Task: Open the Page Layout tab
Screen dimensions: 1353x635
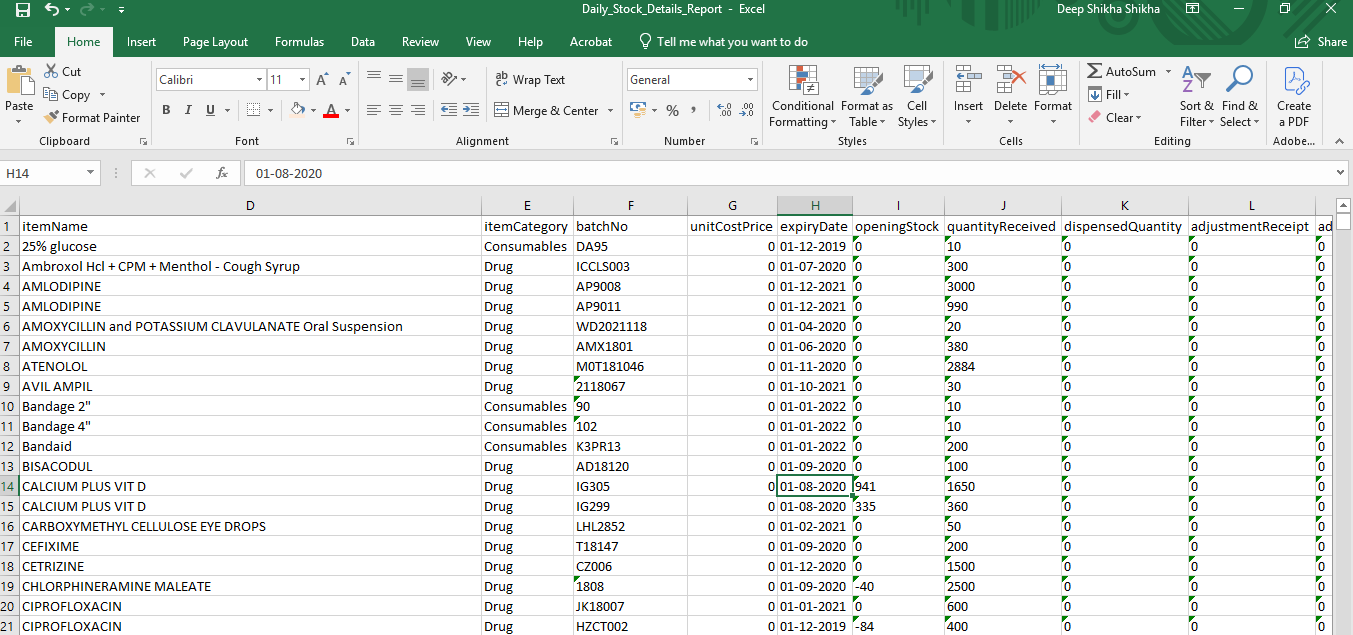Action: coord(215,42)
